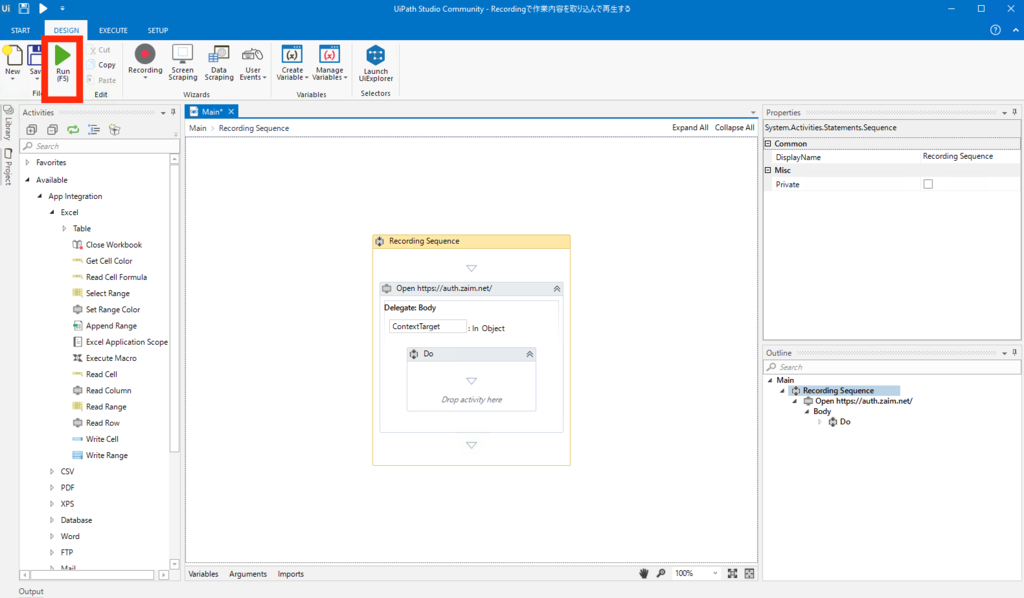This screenshot has height=598, width=1024.
Task: Pin the Properties panel
Action: pos(1014,112)
